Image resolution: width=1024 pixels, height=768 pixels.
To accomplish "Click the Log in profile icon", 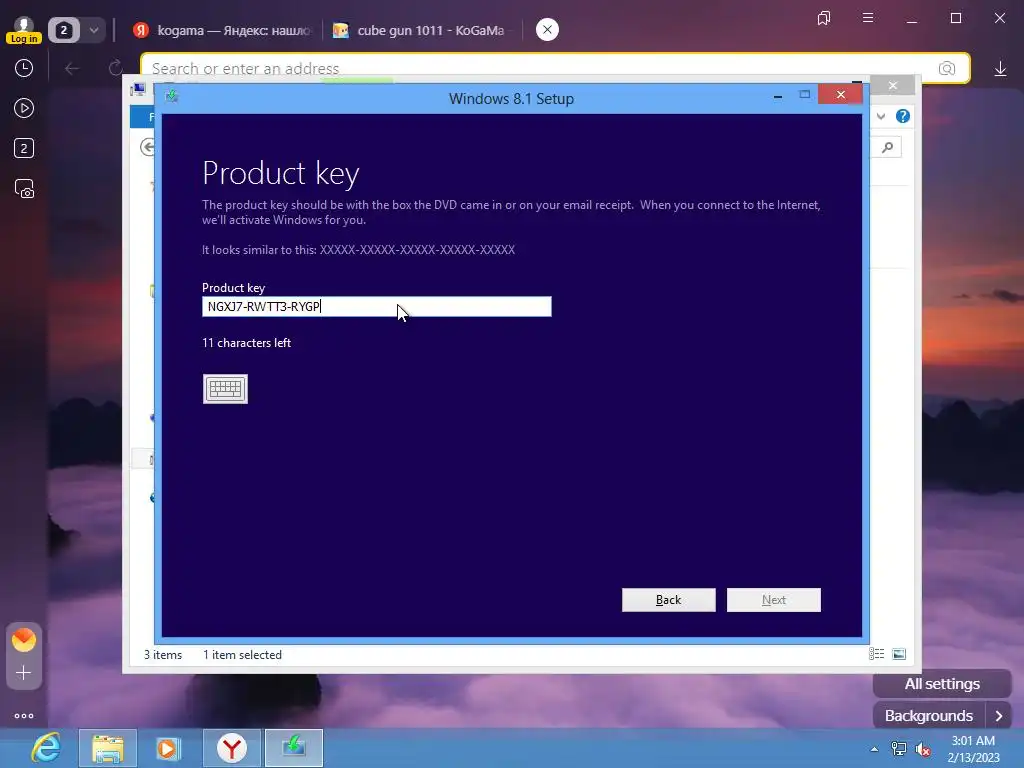I will click(x=24, y=30).
